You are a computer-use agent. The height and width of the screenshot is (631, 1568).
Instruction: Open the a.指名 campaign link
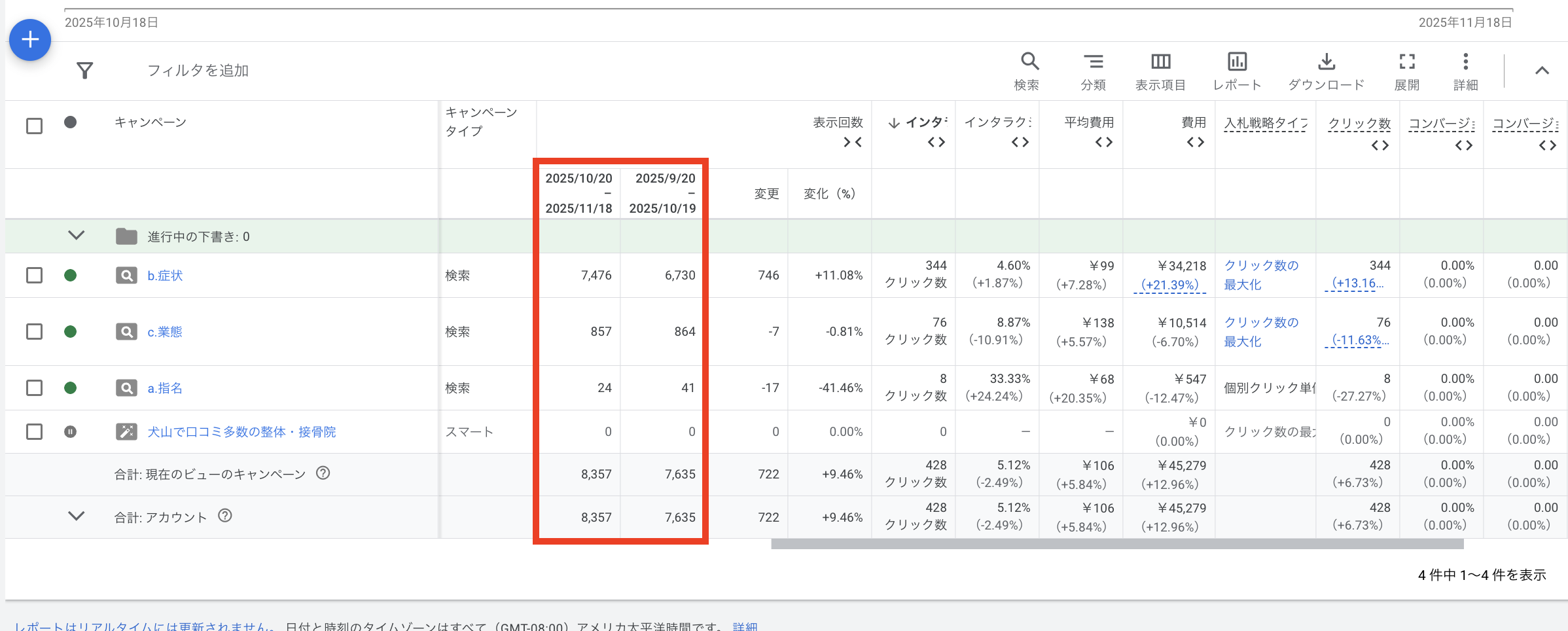tap(165, 388)
